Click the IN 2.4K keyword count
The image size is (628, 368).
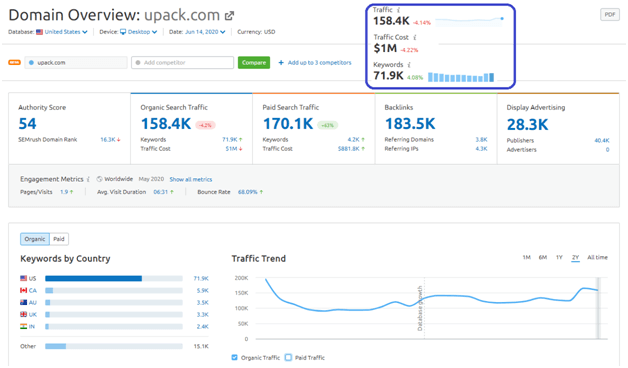[202, 326]
